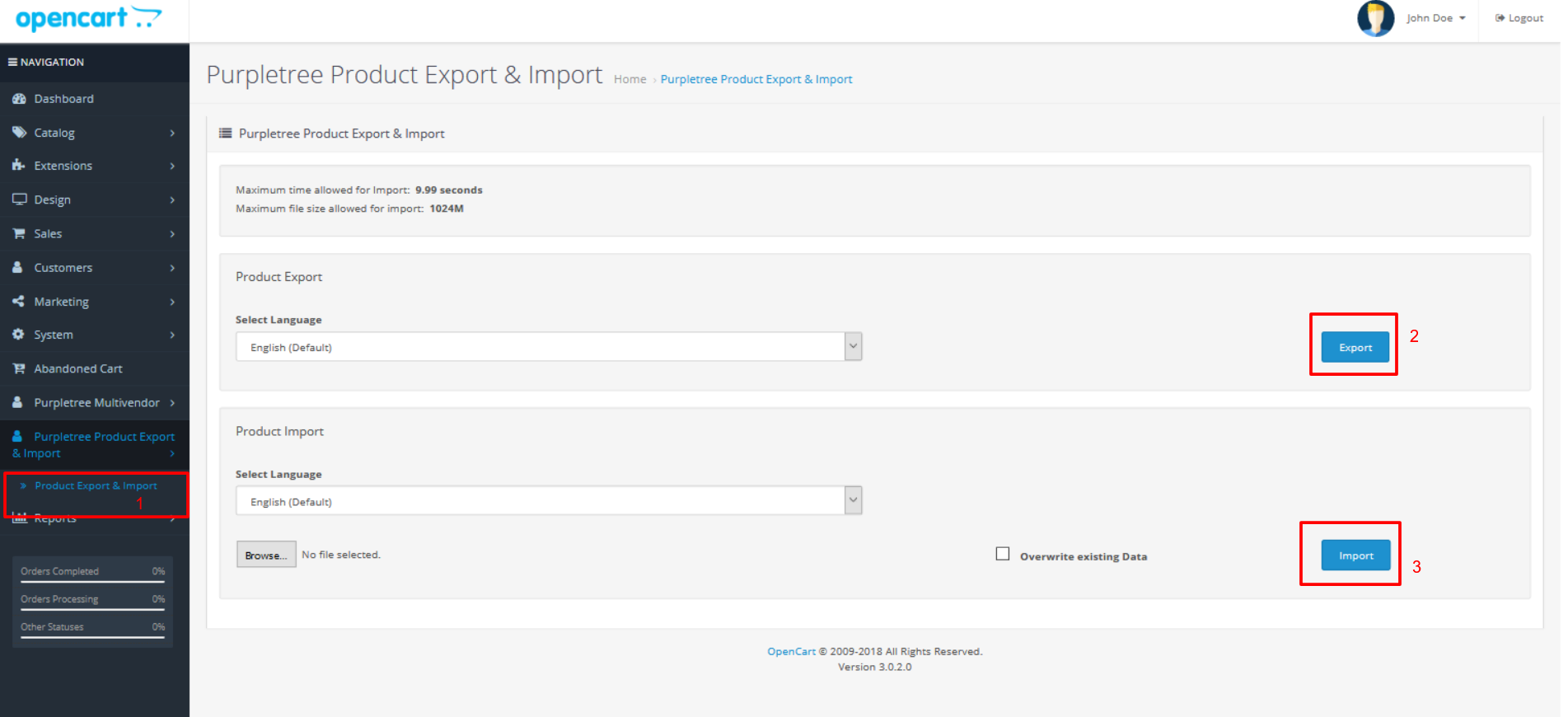Click the Marketing share icon

(18, 302)
